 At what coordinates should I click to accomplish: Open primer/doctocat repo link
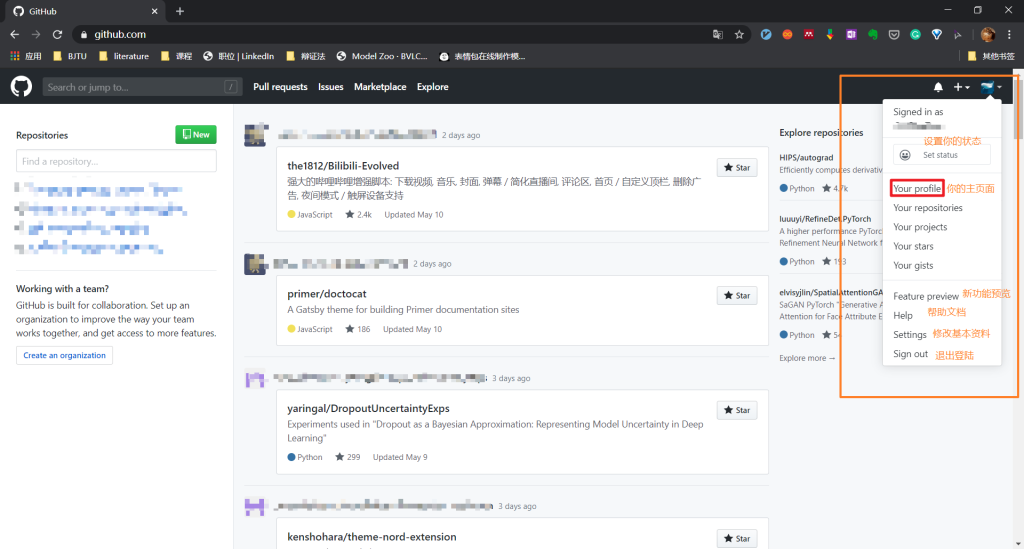[x=327, y=294]
